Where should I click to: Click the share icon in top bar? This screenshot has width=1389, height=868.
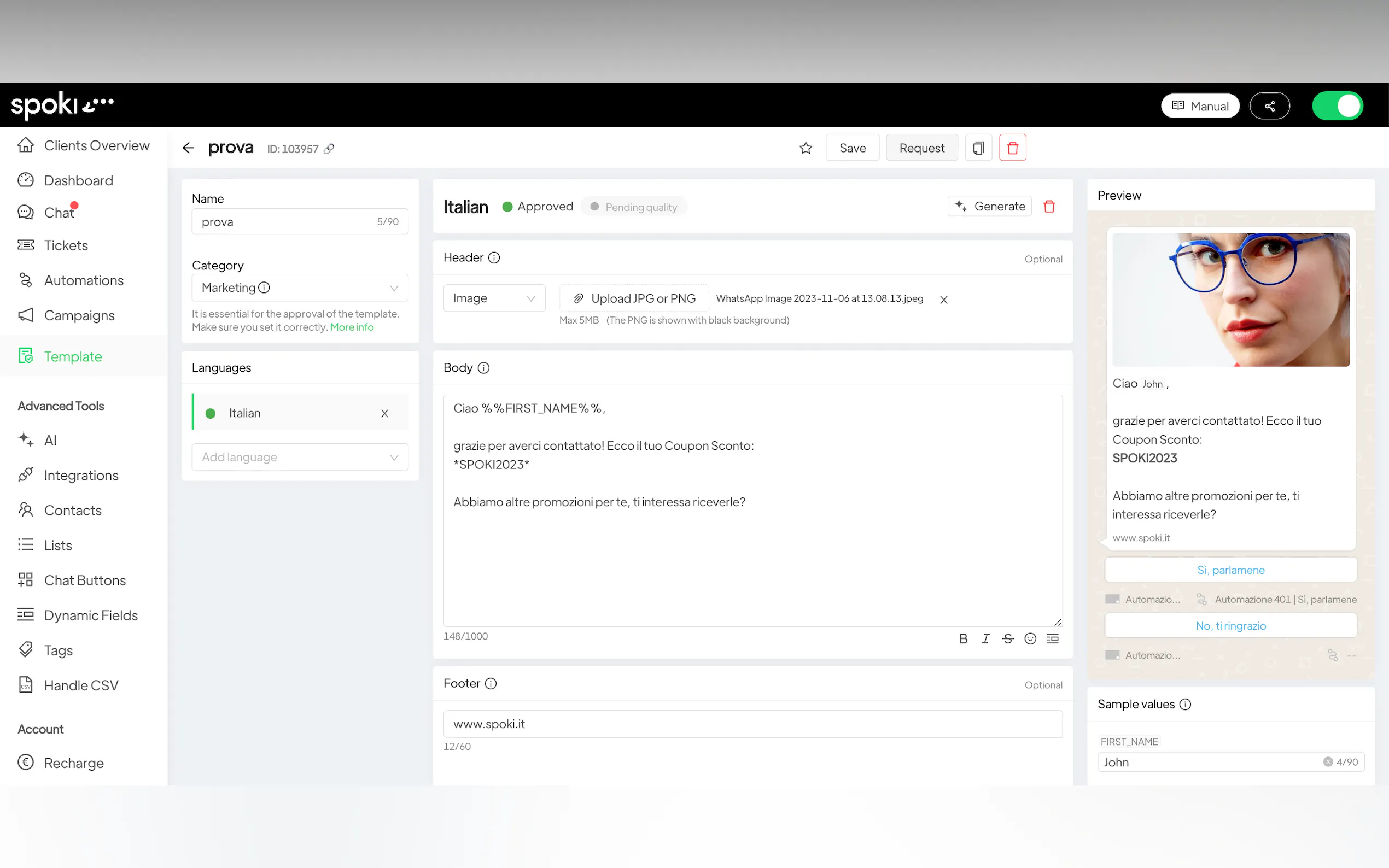(1270, 106)
